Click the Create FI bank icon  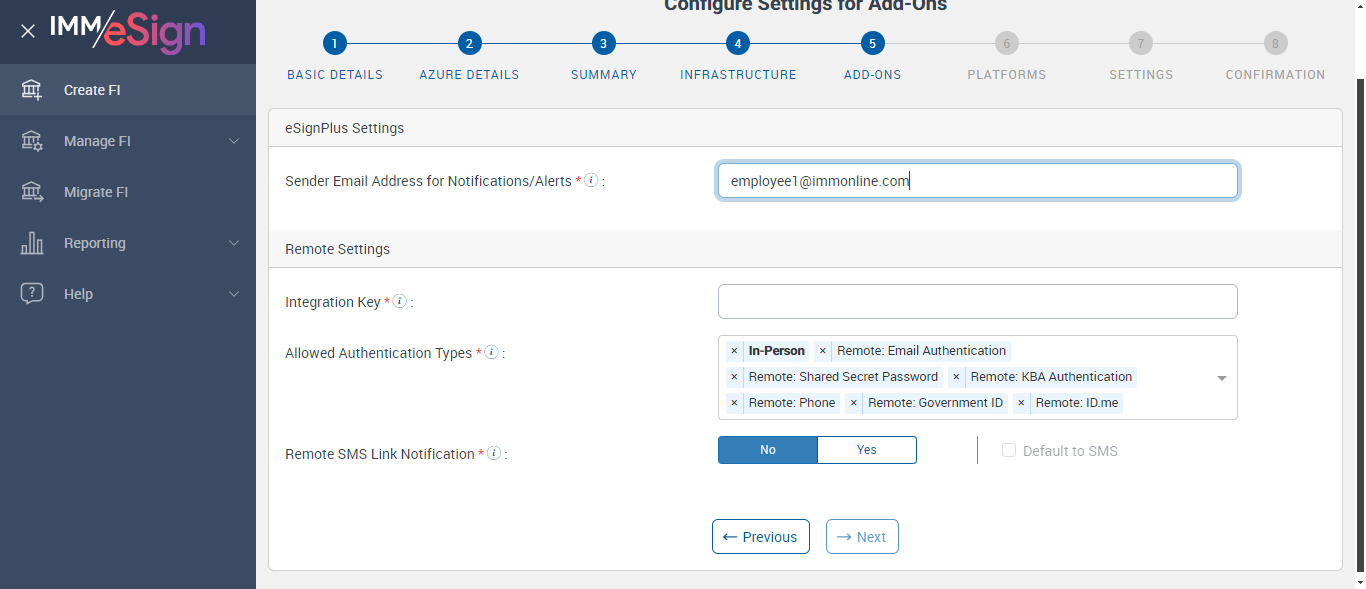(32, 90)
